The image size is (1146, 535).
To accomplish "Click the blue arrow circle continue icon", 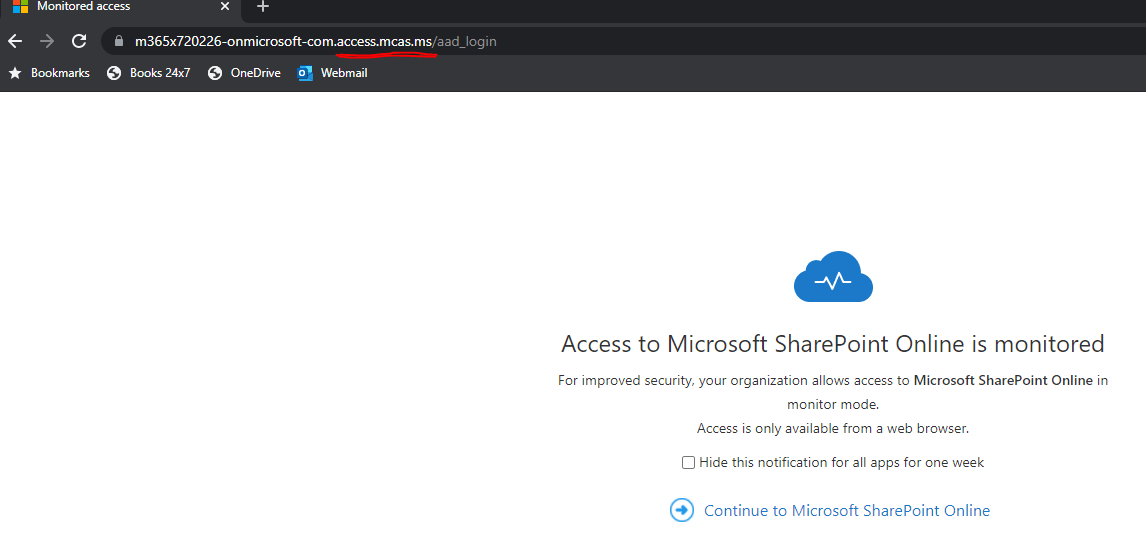I will coord(682,510).
